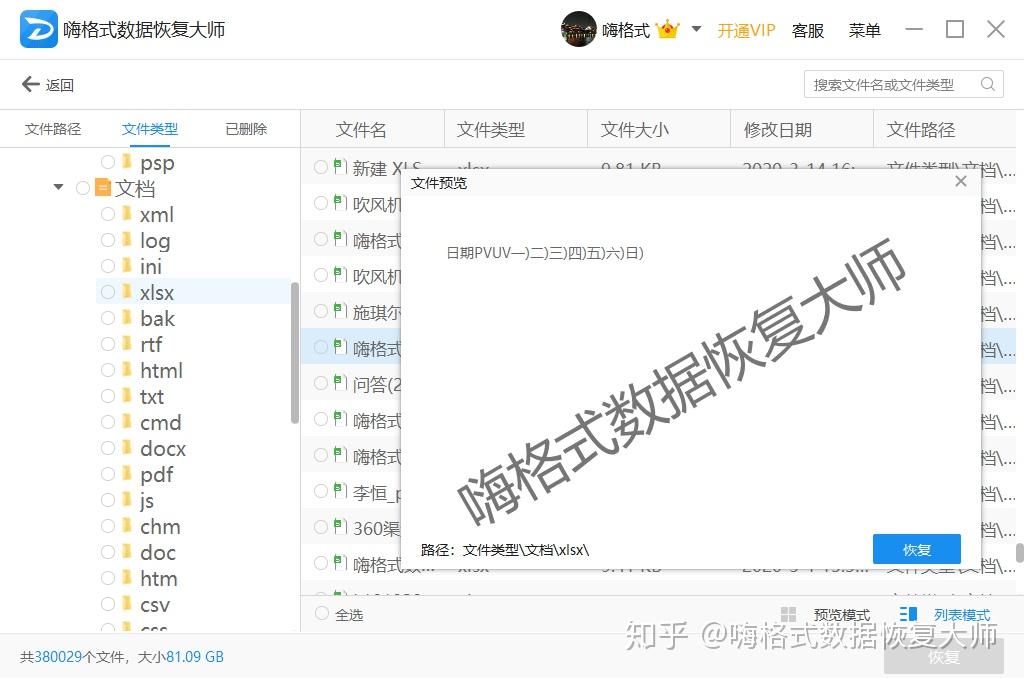This screenshot has width=1024, height=678.
Task: Switch to the 文件类型 tab
Action: point(150,129)
